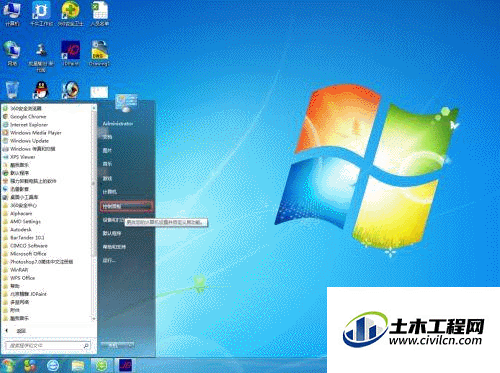The height and width of the screenshot is (373, 500).
Task: Expand the Microsoft Office folder
Action: pyautogui.click(x=28, y=254)
